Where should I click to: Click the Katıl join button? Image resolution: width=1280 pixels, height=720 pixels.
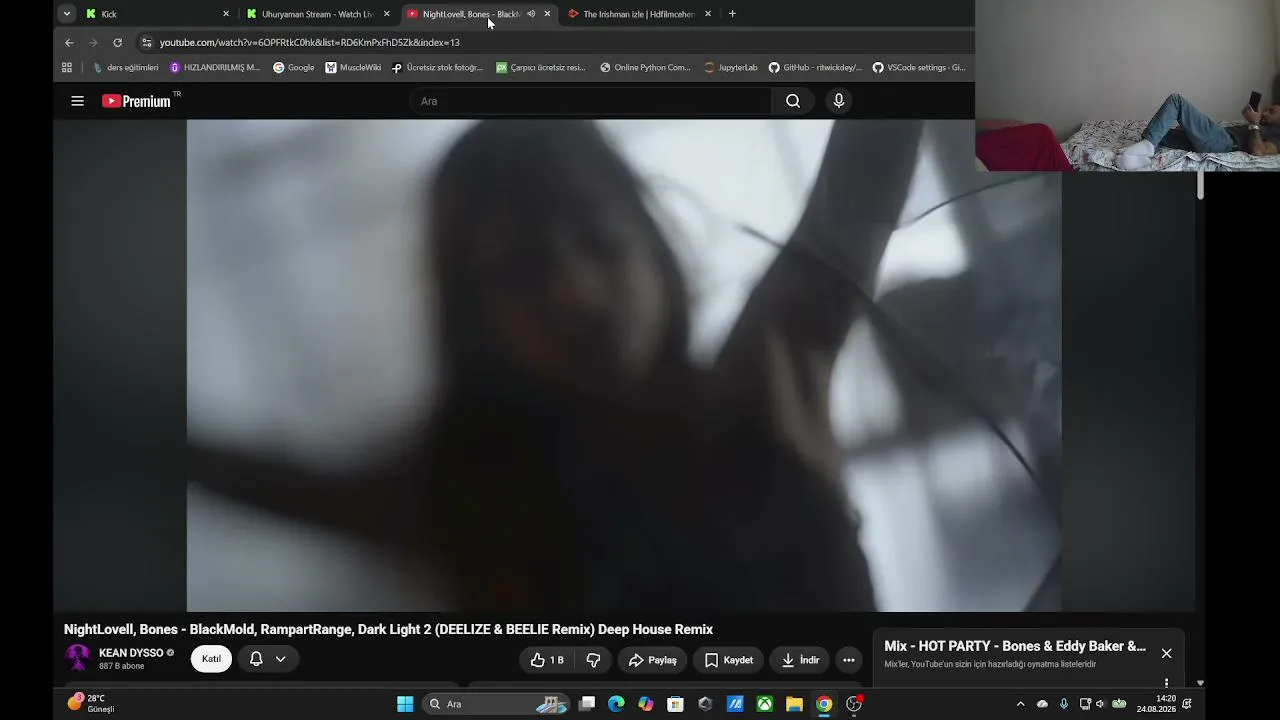(x=212, y=659)
